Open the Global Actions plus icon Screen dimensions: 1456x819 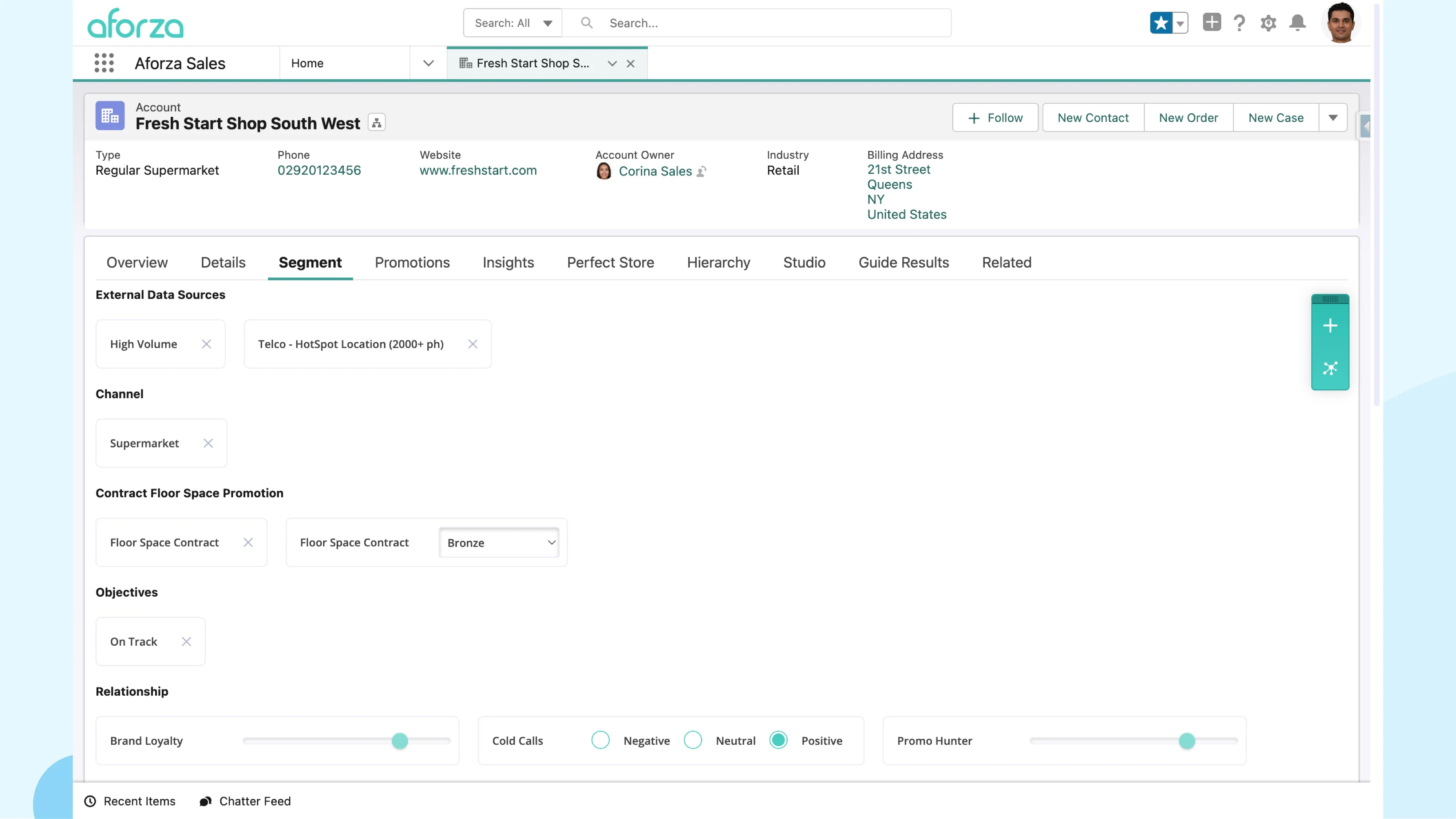point(1212,23)
